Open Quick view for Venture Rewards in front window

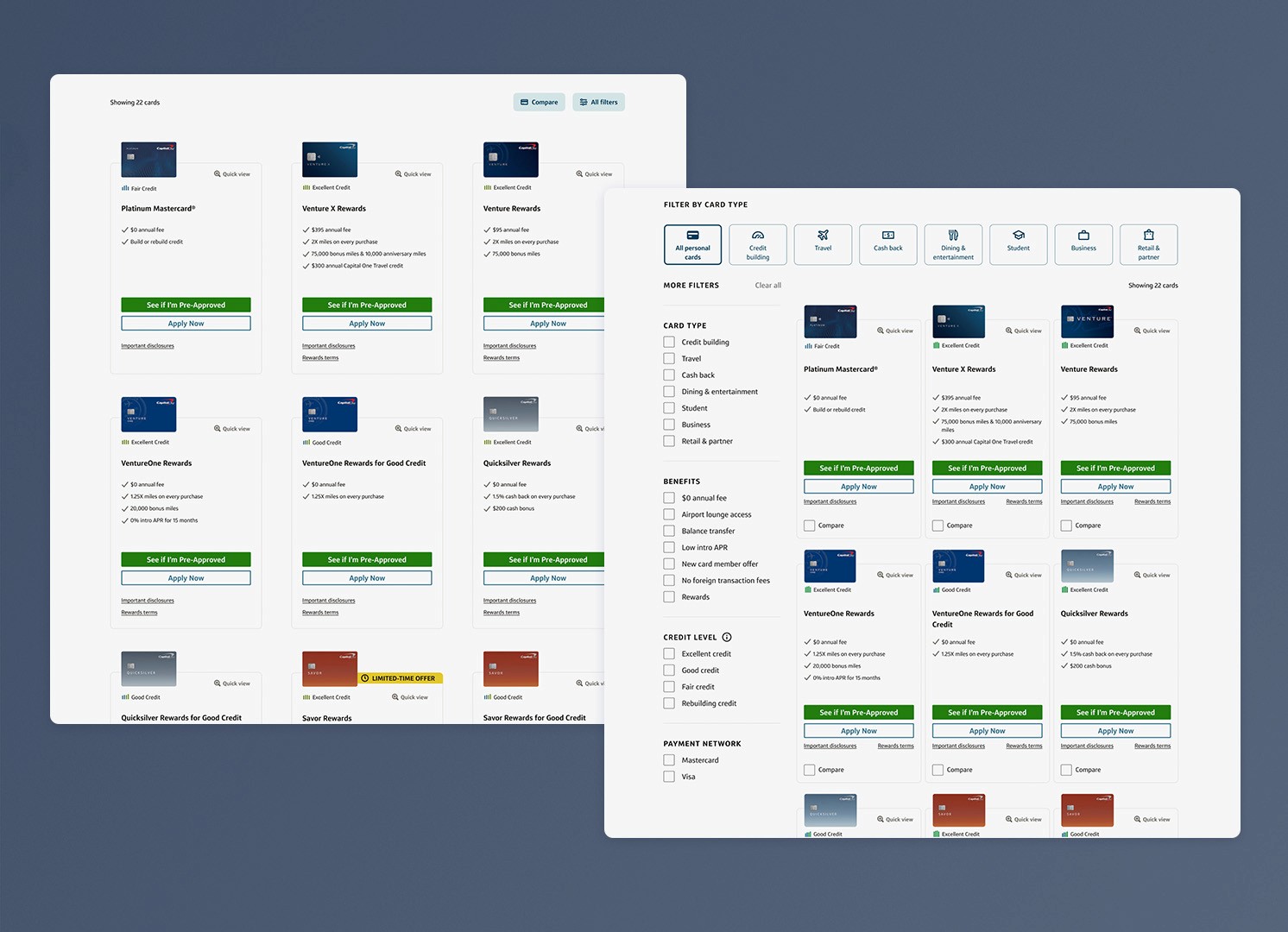point(1152,331)
